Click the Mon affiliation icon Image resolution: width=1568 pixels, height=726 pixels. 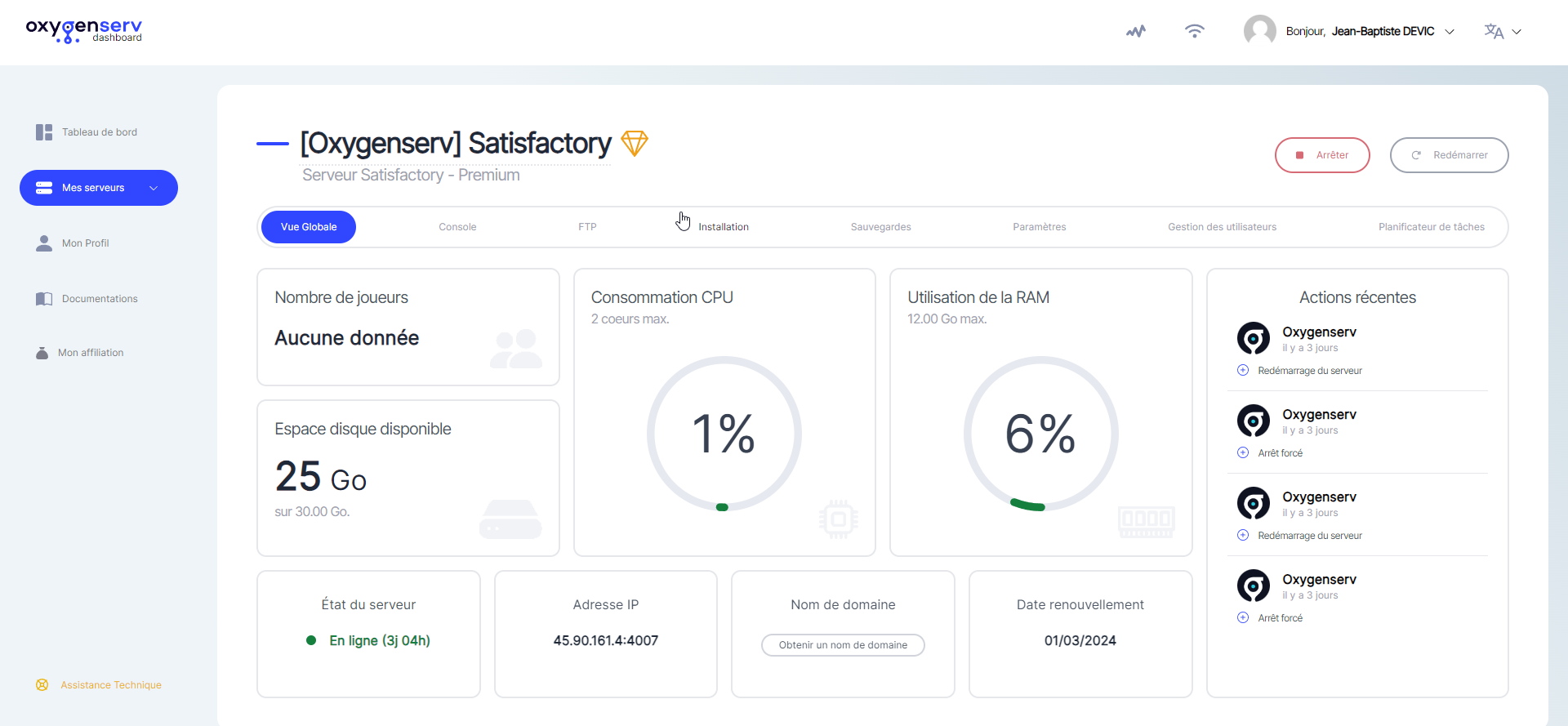42,353
